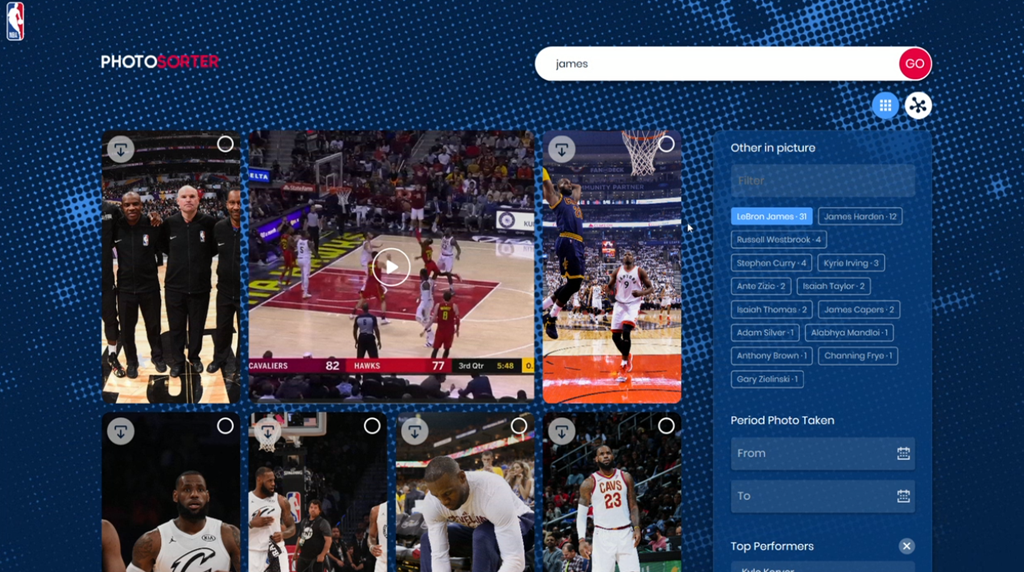Download the LeBron dunk photo
Viewport: 1024px width, 572px height.
[562, 150]
